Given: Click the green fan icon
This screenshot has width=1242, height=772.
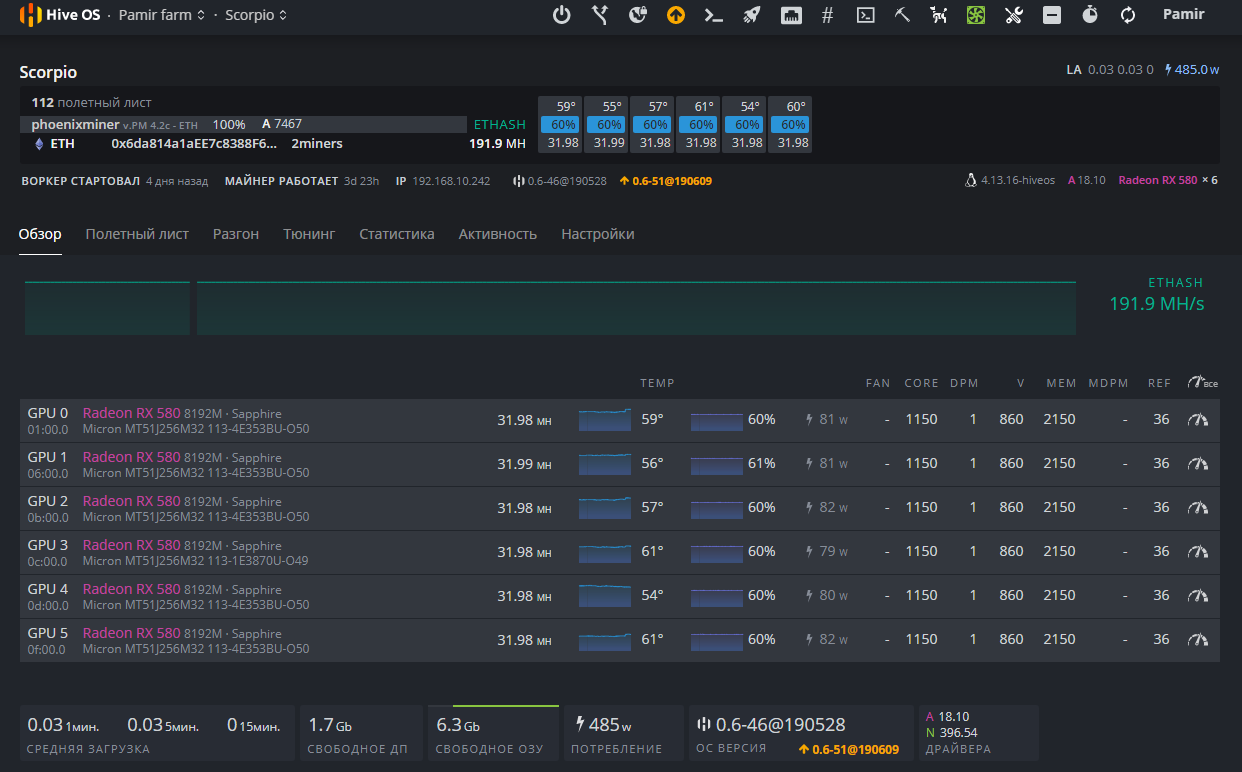Looking at the screenshot, I should click(976, 15).
